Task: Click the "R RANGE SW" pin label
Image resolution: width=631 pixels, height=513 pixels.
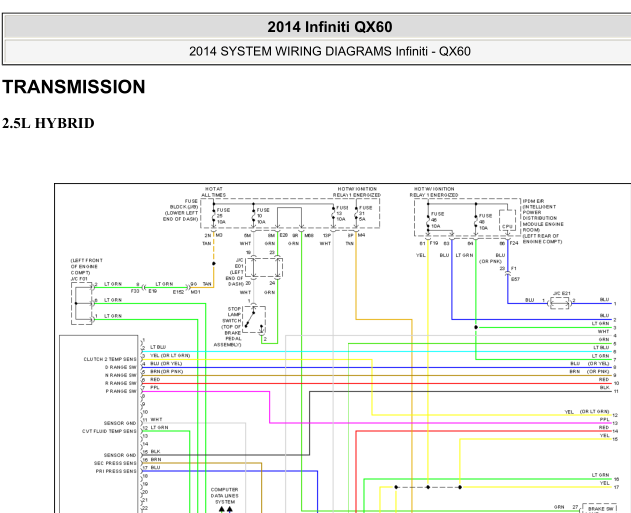Action: coord(120,383)
